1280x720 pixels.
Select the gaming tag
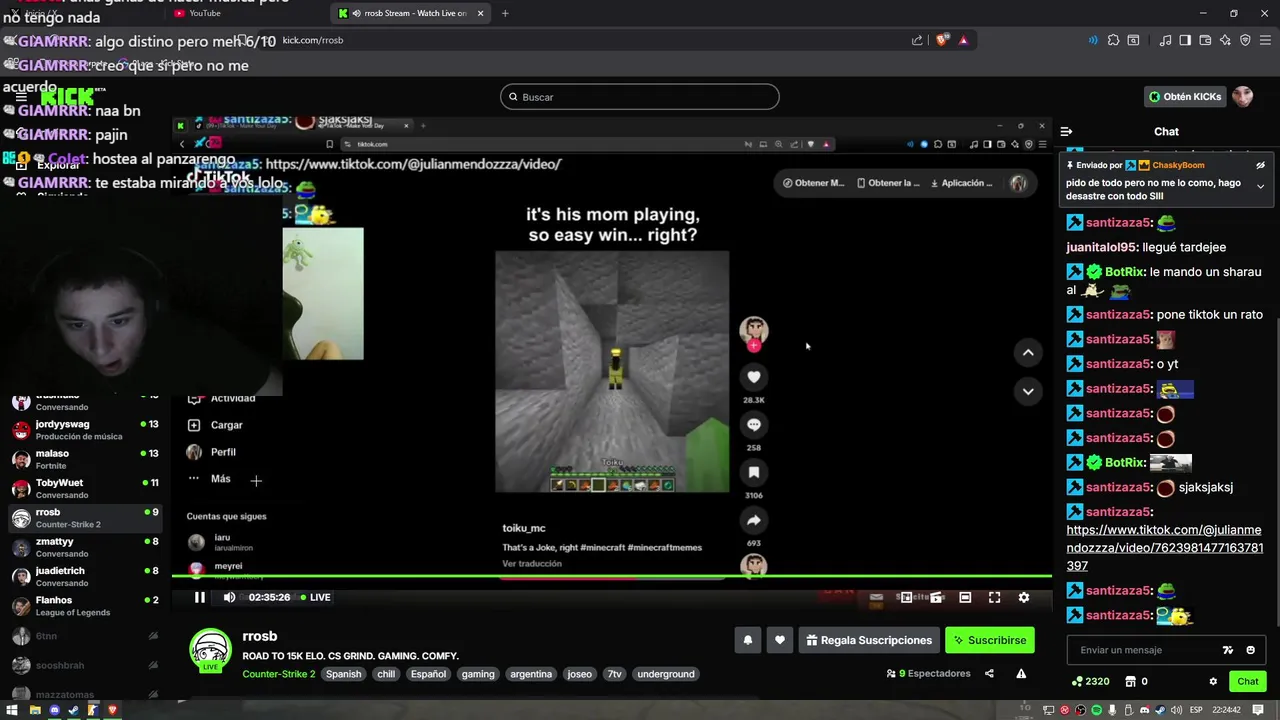pos(478,674)
